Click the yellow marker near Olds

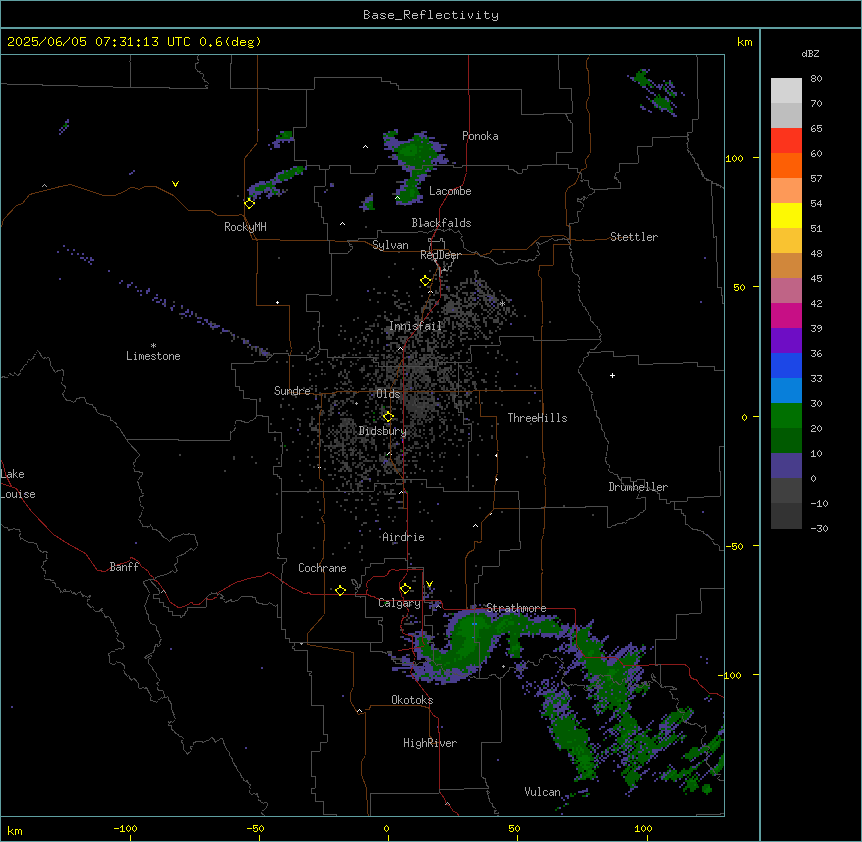point(388,417)
